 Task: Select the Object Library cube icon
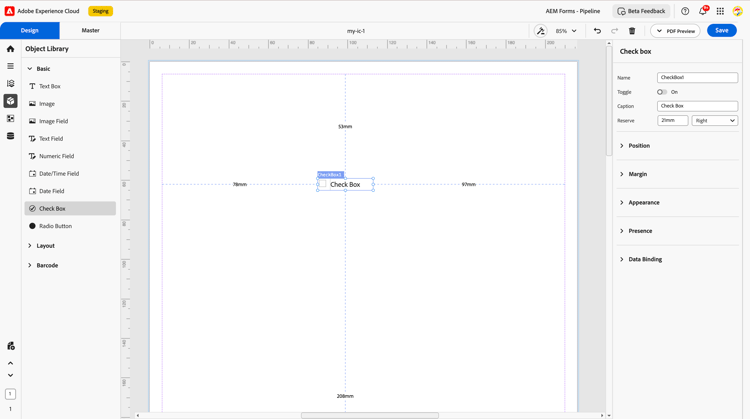point(11,101)
